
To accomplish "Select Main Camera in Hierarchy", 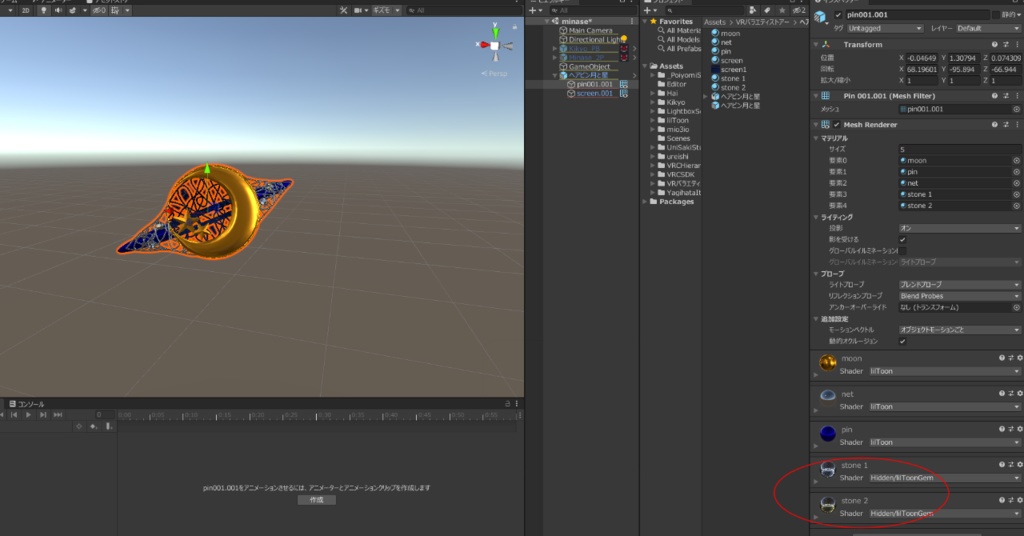I will (590, 31).
